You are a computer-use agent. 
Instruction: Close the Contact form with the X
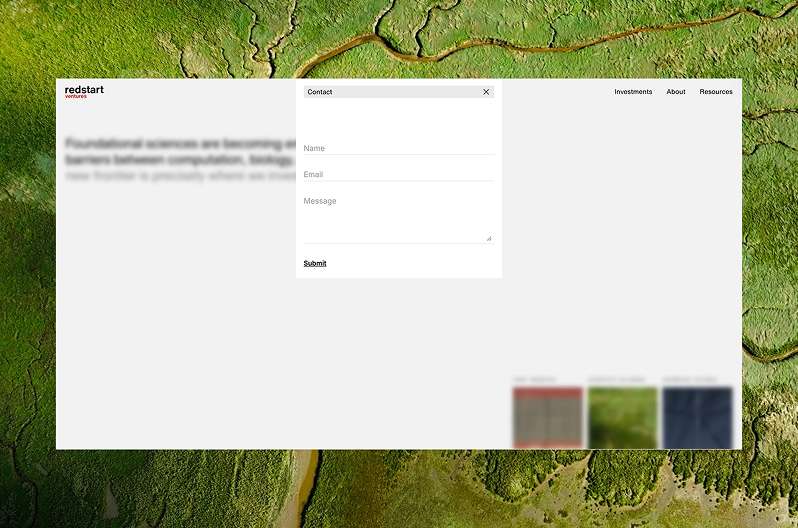pos(486,92)
